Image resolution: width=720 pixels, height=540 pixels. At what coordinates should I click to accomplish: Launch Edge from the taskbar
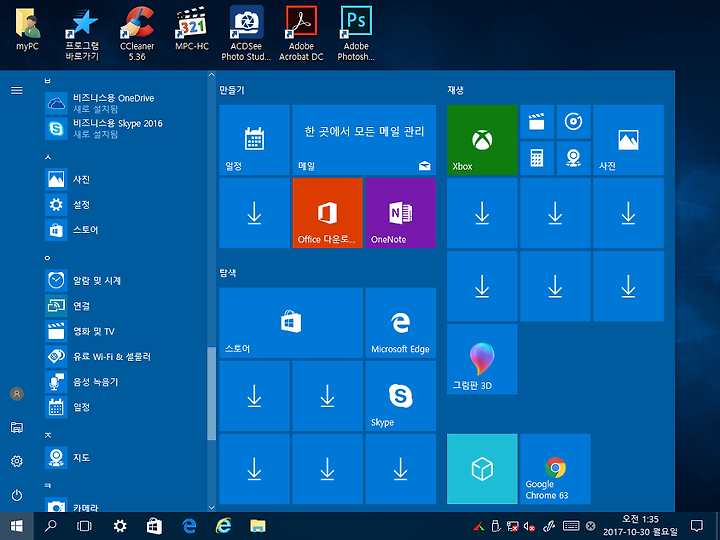coord(189,526)
